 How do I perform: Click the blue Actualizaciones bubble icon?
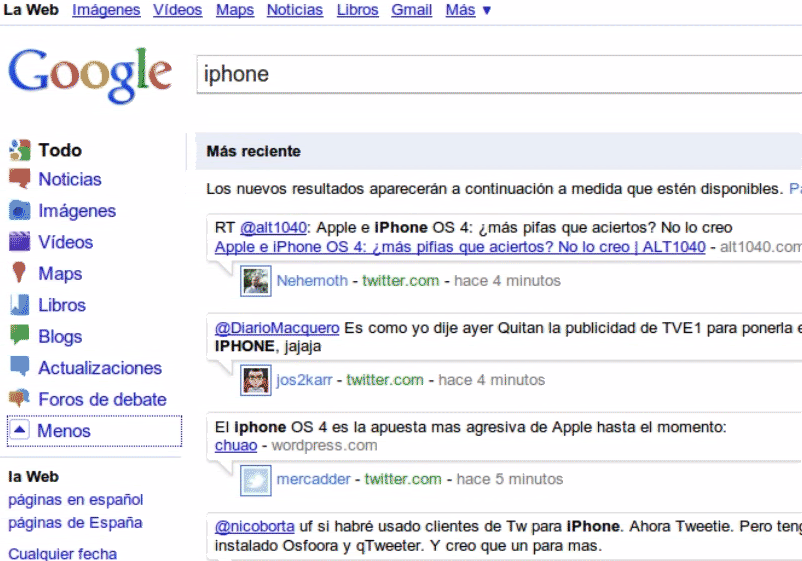click(x=19, y=366)
